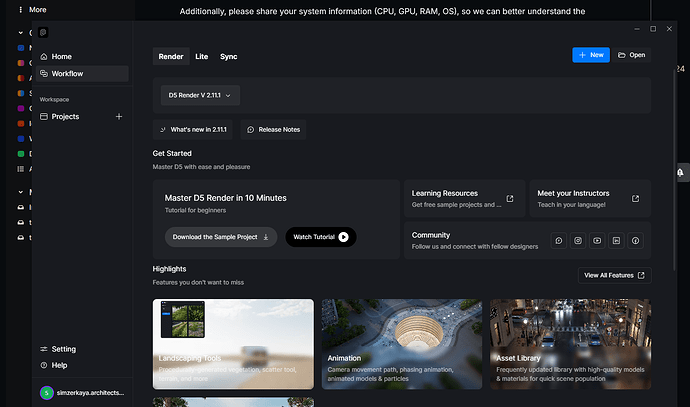Click the WhatsApp community chat icon
This screenshot has height=407, width=690.
[x=559, y=241]
